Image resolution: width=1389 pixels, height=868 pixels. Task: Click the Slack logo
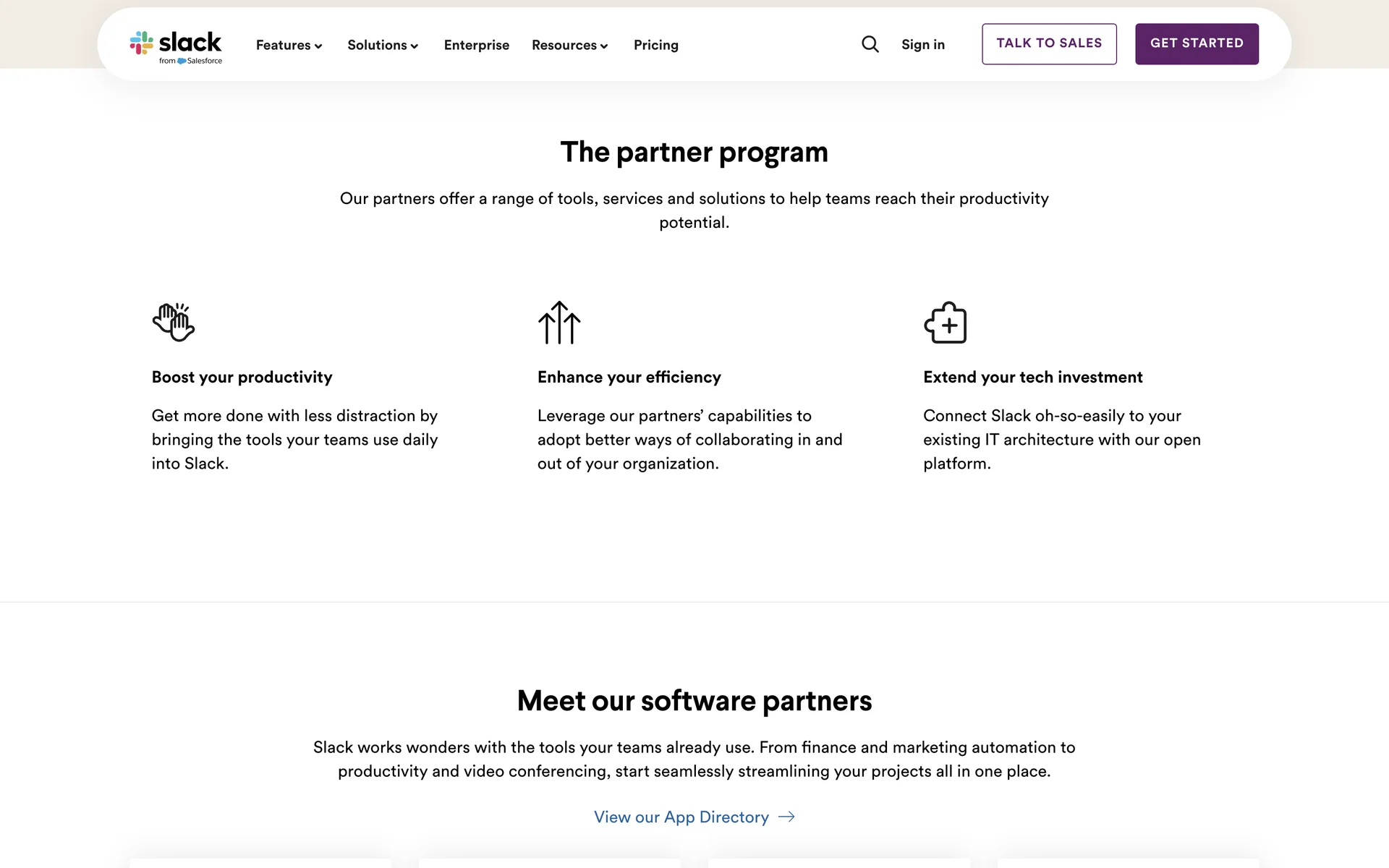[176, 43]
